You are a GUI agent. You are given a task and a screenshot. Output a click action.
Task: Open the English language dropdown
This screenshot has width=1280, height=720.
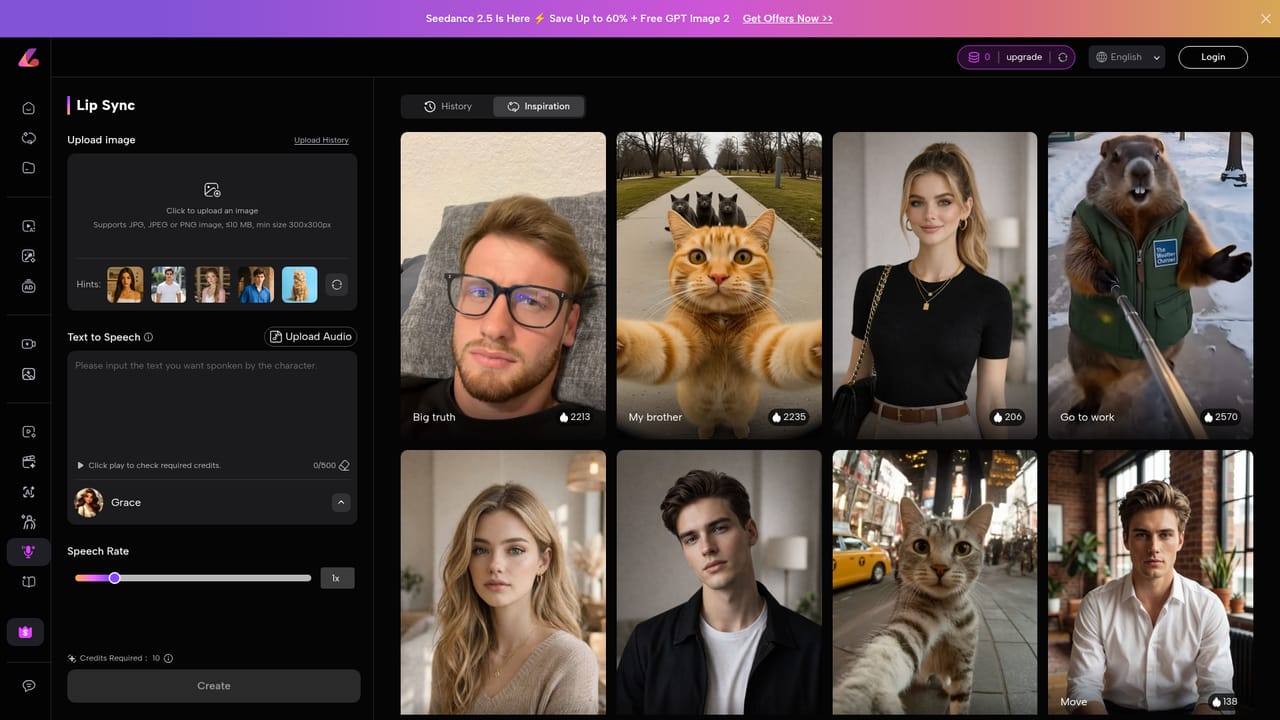tap(1128, 57)
